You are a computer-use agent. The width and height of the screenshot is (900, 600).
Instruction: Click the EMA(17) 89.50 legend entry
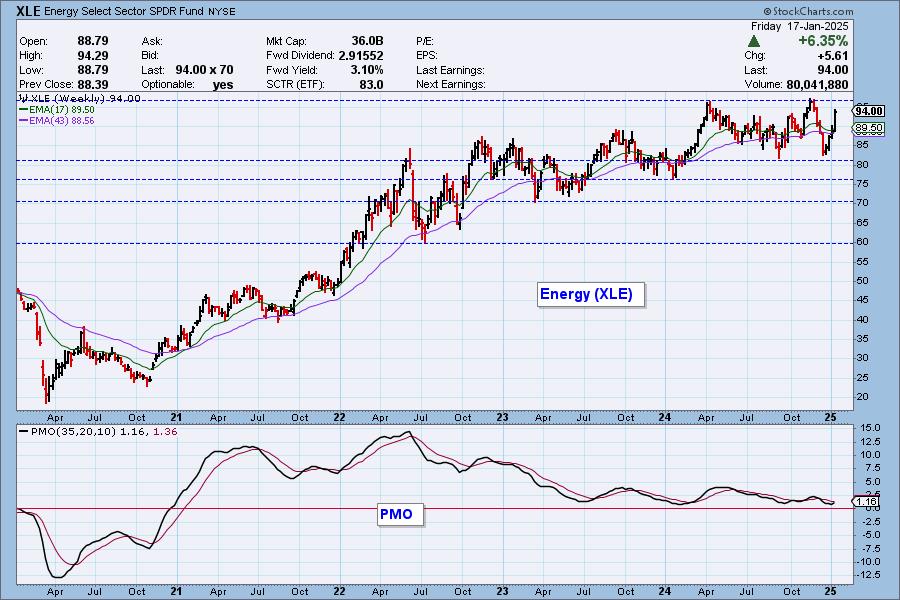click(x=61, y=110)
